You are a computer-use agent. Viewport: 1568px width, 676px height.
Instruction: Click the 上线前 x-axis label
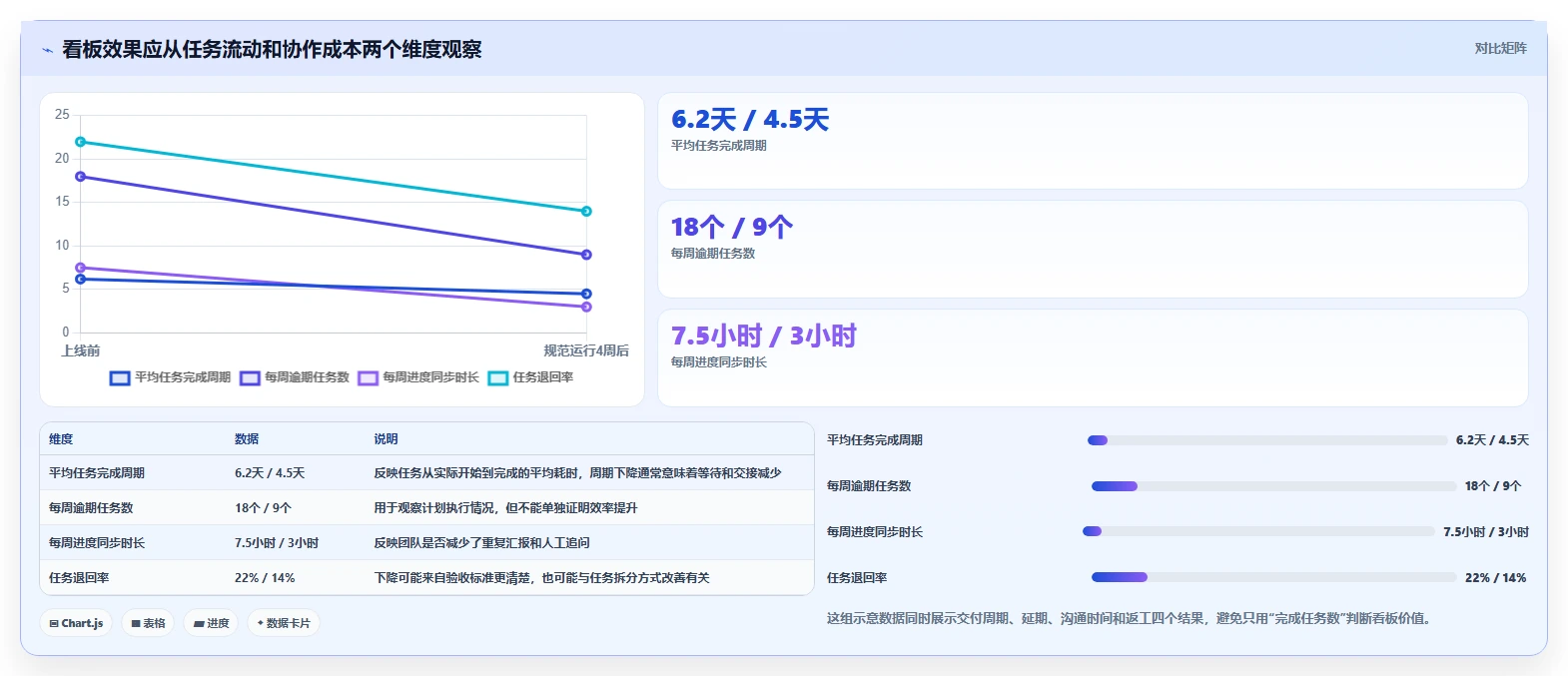pyautogui.click(x=81, y=350)
